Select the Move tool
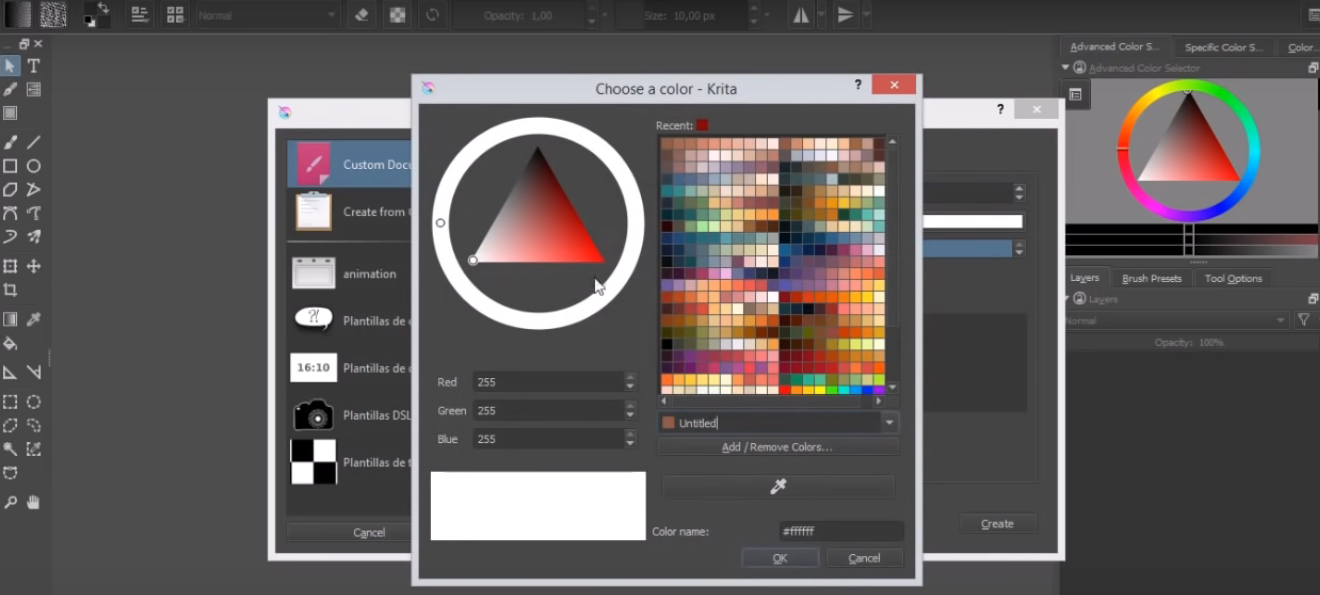The height and width of the screenshot is (595, 1320). 33,266
